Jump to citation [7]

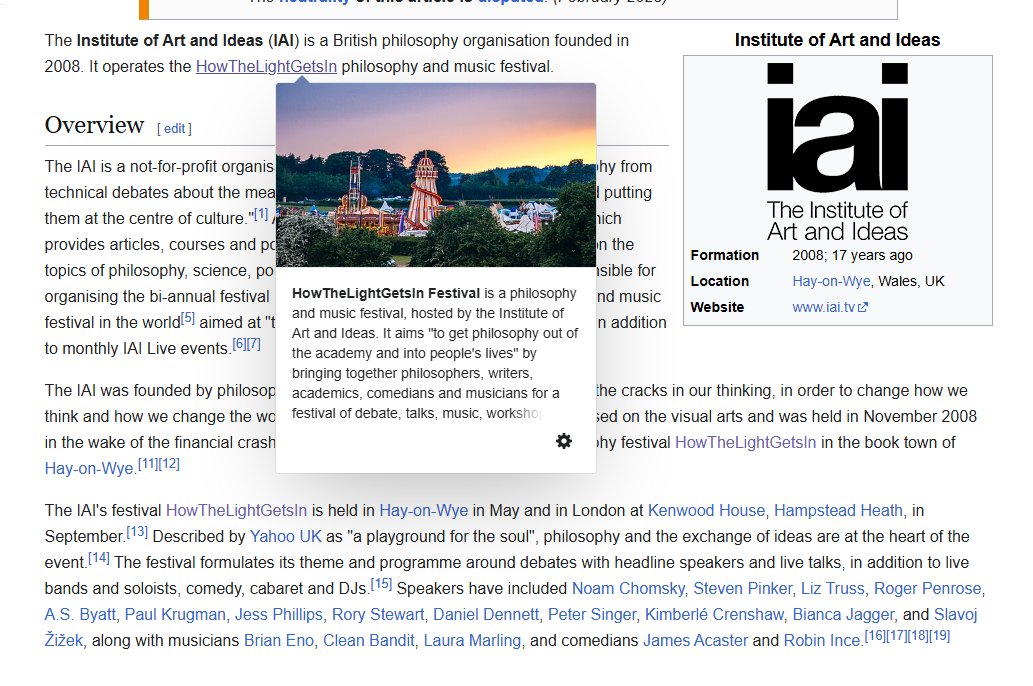[x=254, y=344]
